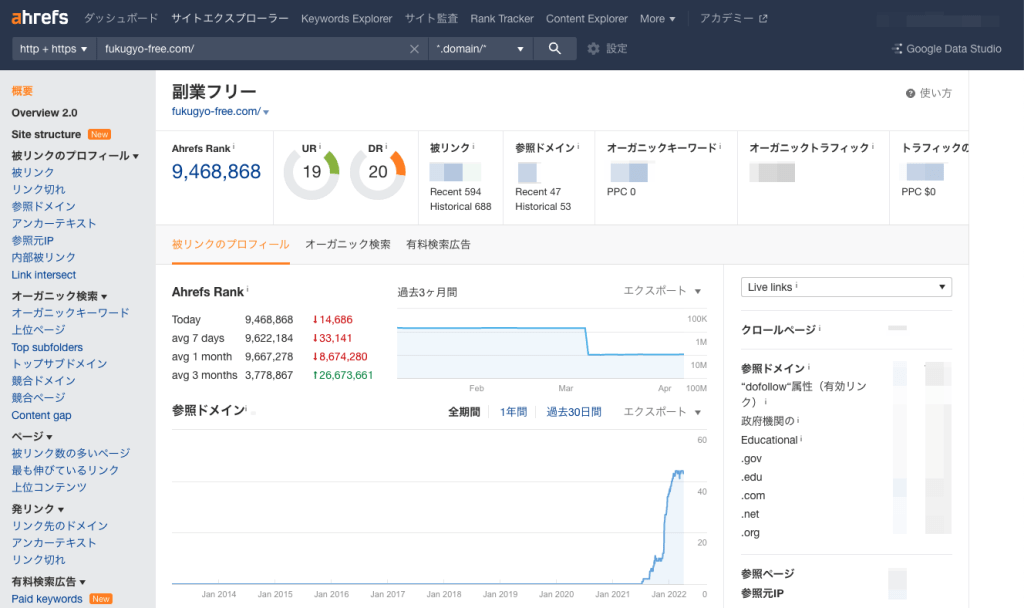Click the DR 20 gauge
This screenshot has height=608, width=1024.
coord(377,172)
